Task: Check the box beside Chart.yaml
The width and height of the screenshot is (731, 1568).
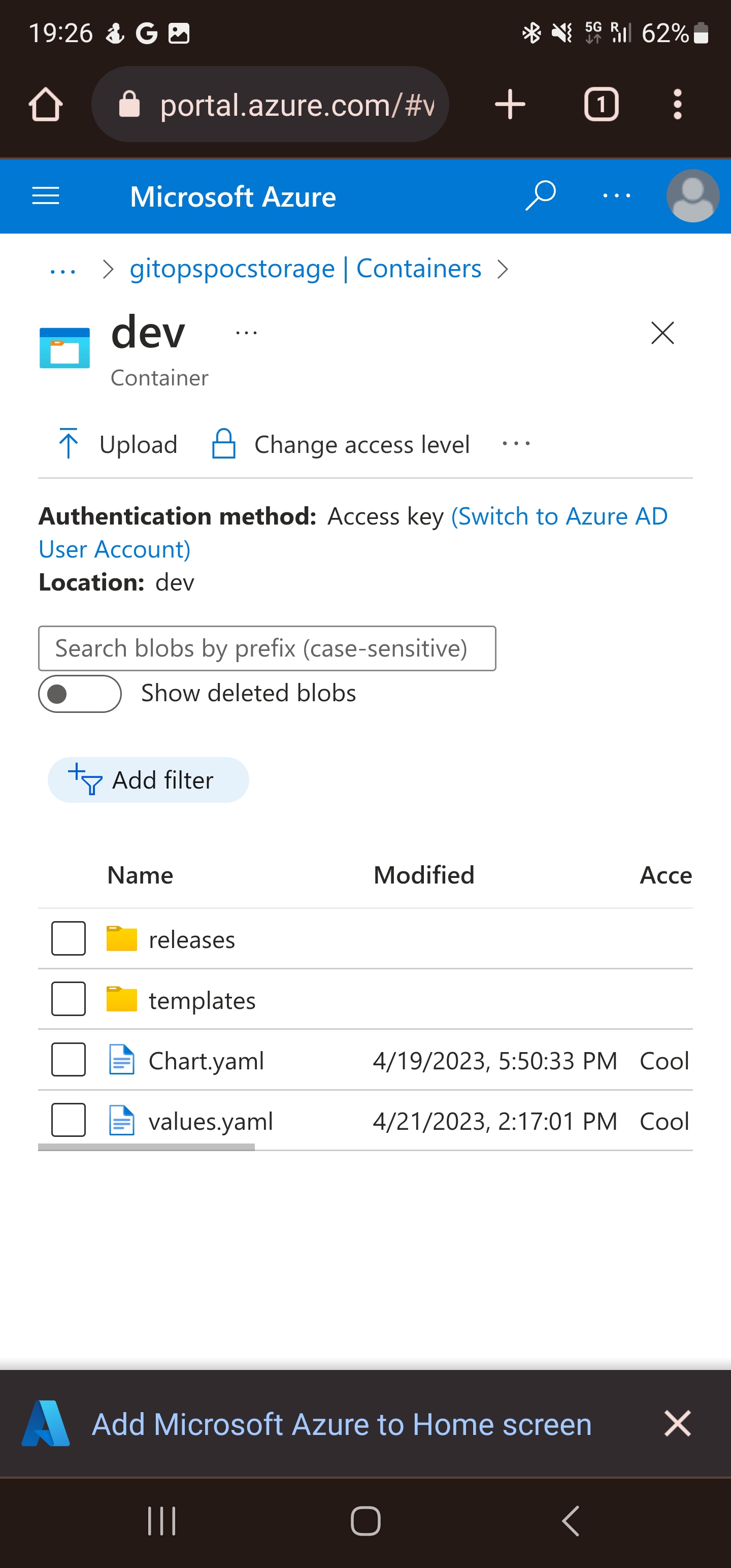Action: [68, 1060]
